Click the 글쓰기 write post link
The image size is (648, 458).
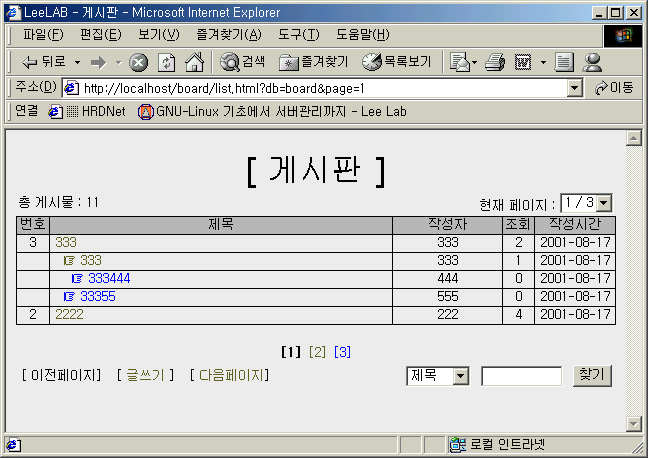point(145,375)
